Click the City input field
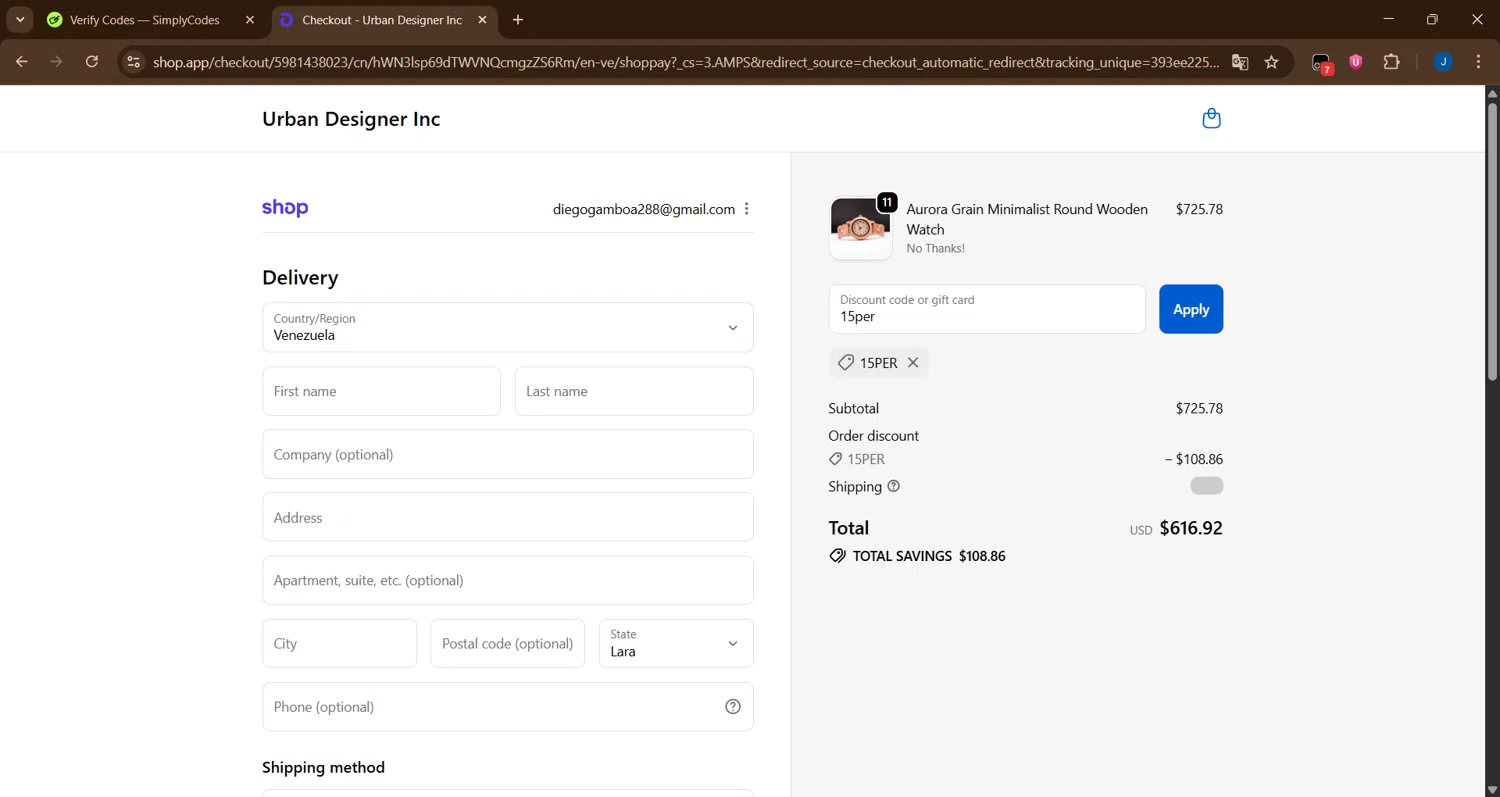The height and width of the screenshot is (797, 1500). click(x=339, y=643)
